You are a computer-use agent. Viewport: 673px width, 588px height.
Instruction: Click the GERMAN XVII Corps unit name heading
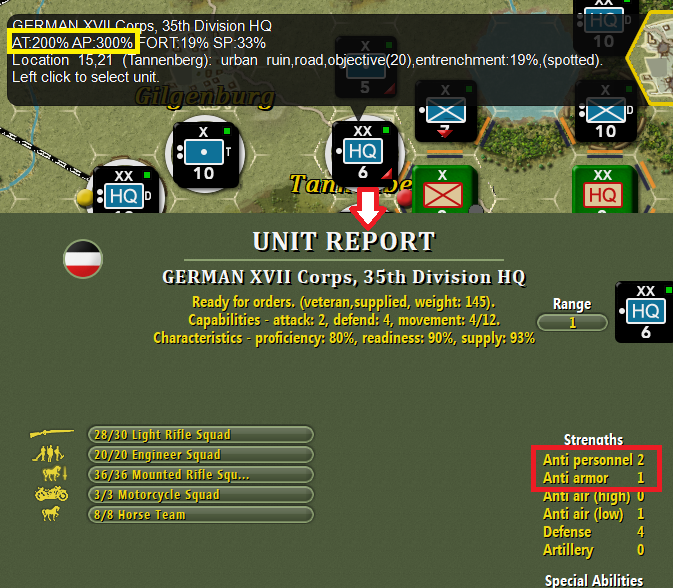pos(344,277)
